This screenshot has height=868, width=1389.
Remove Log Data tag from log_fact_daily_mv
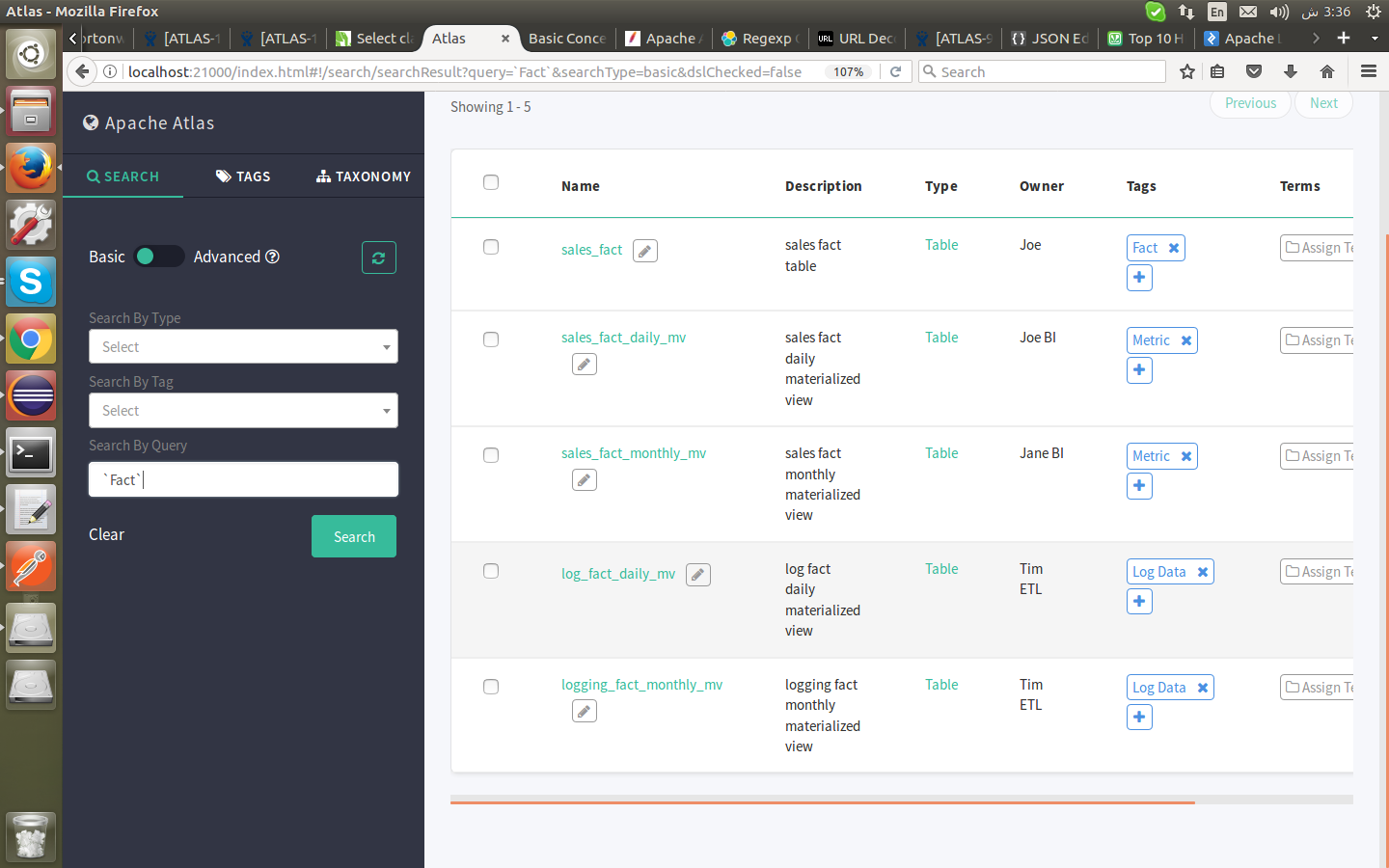pos(1203,572)
